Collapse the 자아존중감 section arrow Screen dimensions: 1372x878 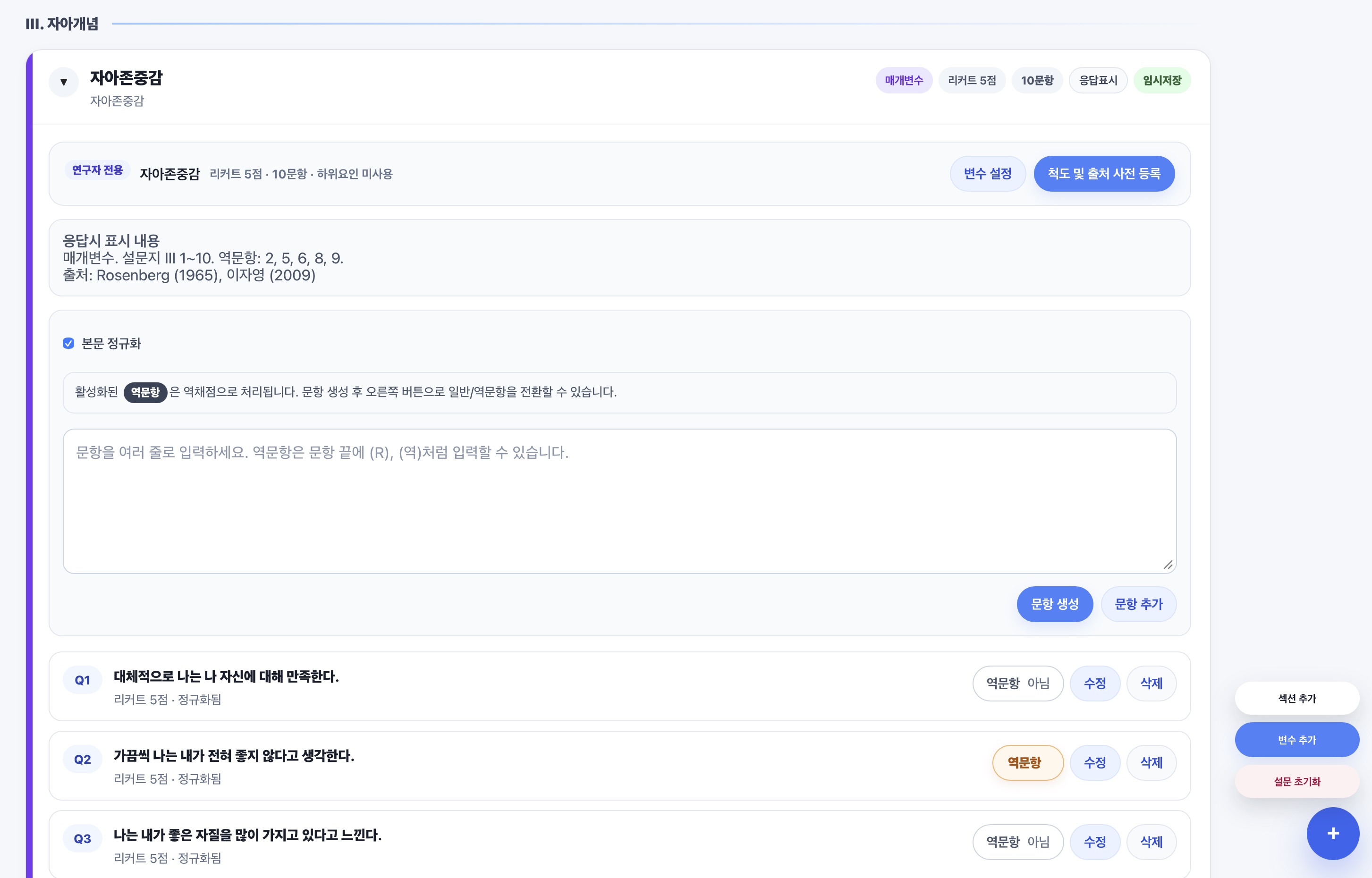coord(63,82)
